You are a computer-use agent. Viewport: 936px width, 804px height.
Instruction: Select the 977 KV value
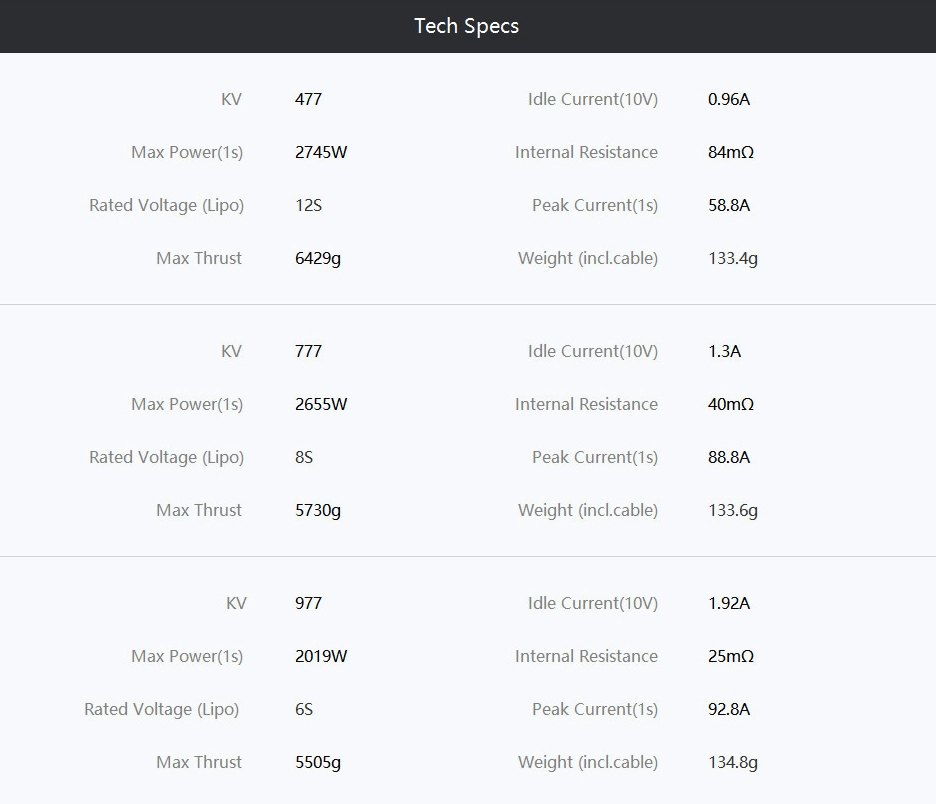point(308,603)
